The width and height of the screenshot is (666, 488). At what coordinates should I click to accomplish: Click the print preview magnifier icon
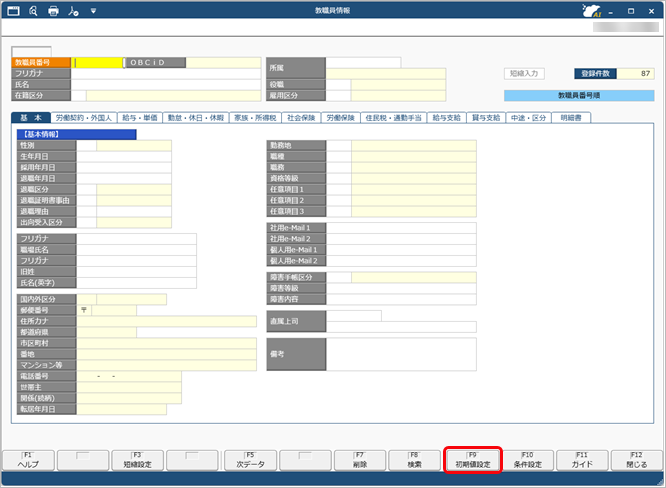pos(32,11)
